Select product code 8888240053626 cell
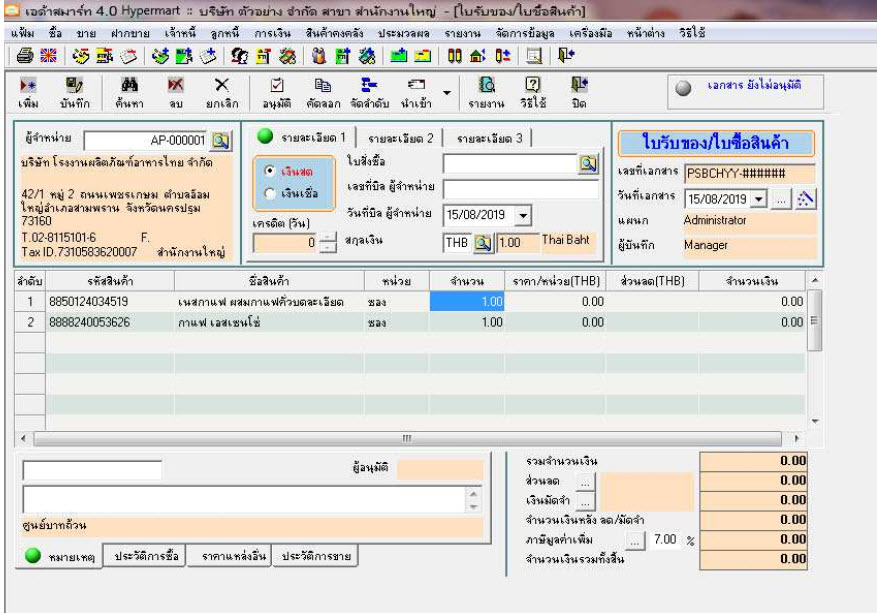This screenshot has height=614, width=877. [x=110, y=323]
